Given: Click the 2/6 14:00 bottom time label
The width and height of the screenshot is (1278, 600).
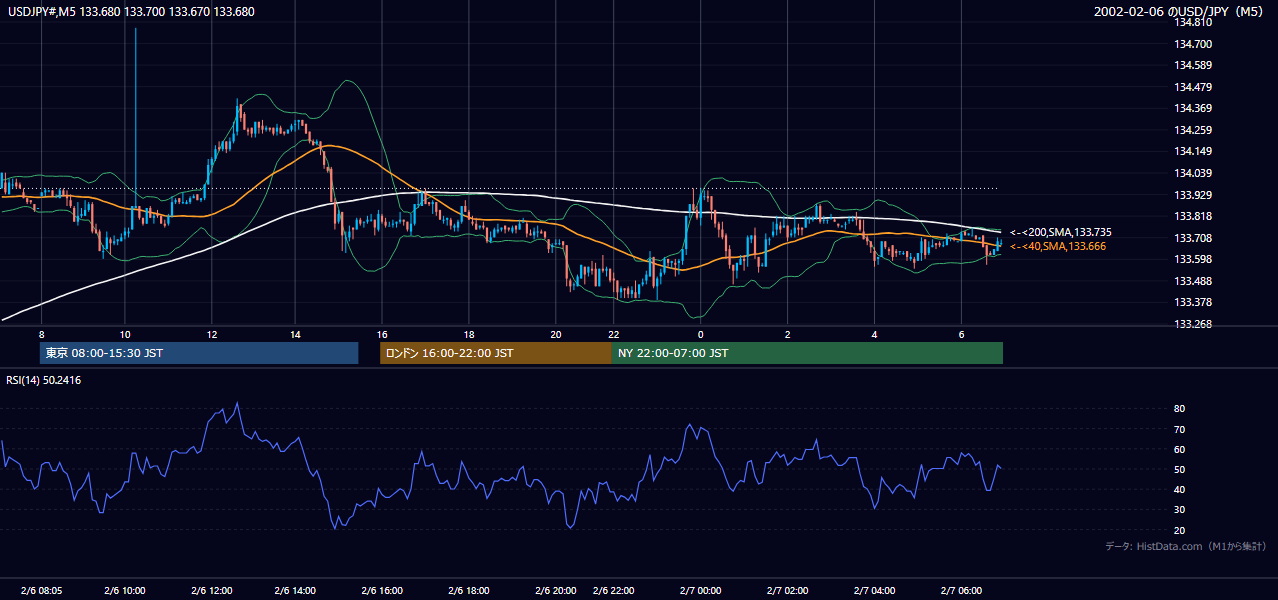Looking at the screenshot, I should [296, 591].
